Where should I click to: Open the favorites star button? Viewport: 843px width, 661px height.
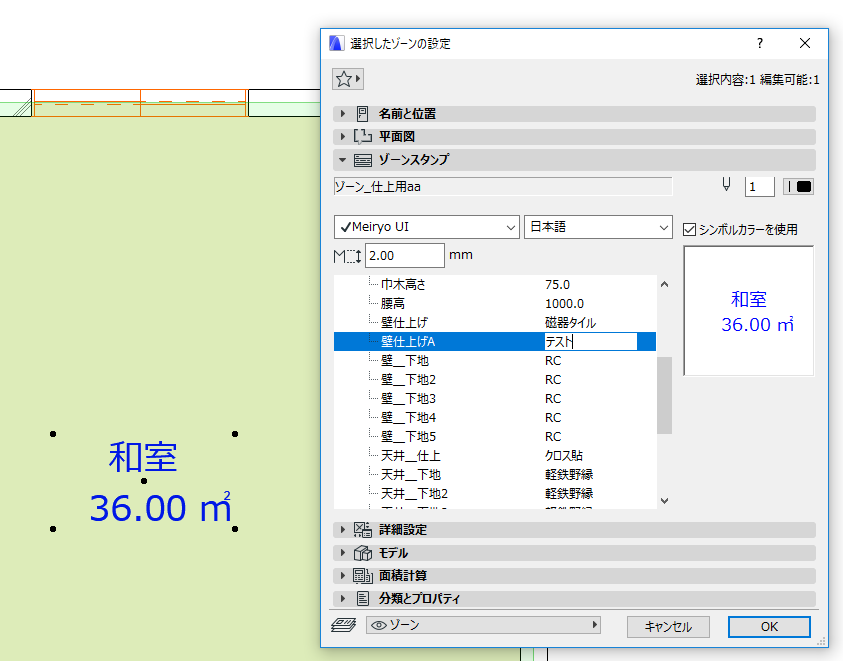point(348,79)
